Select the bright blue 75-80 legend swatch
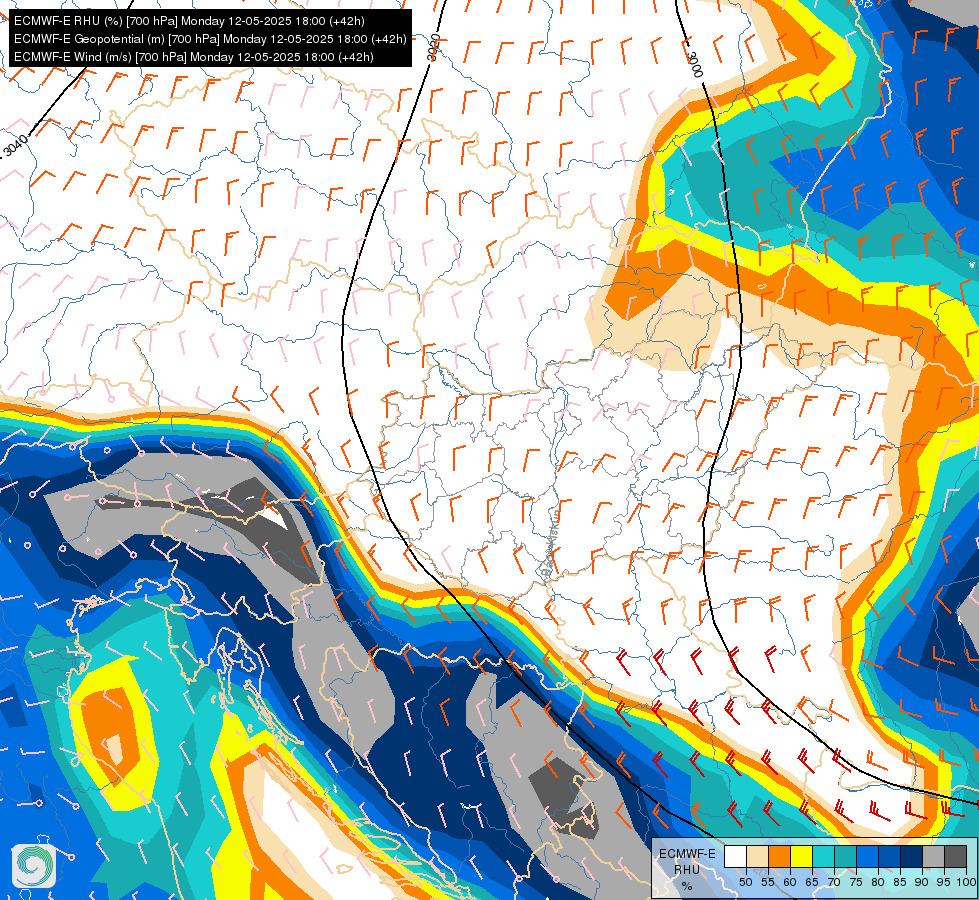Screen dimensions: 979x900 (867, 857)
